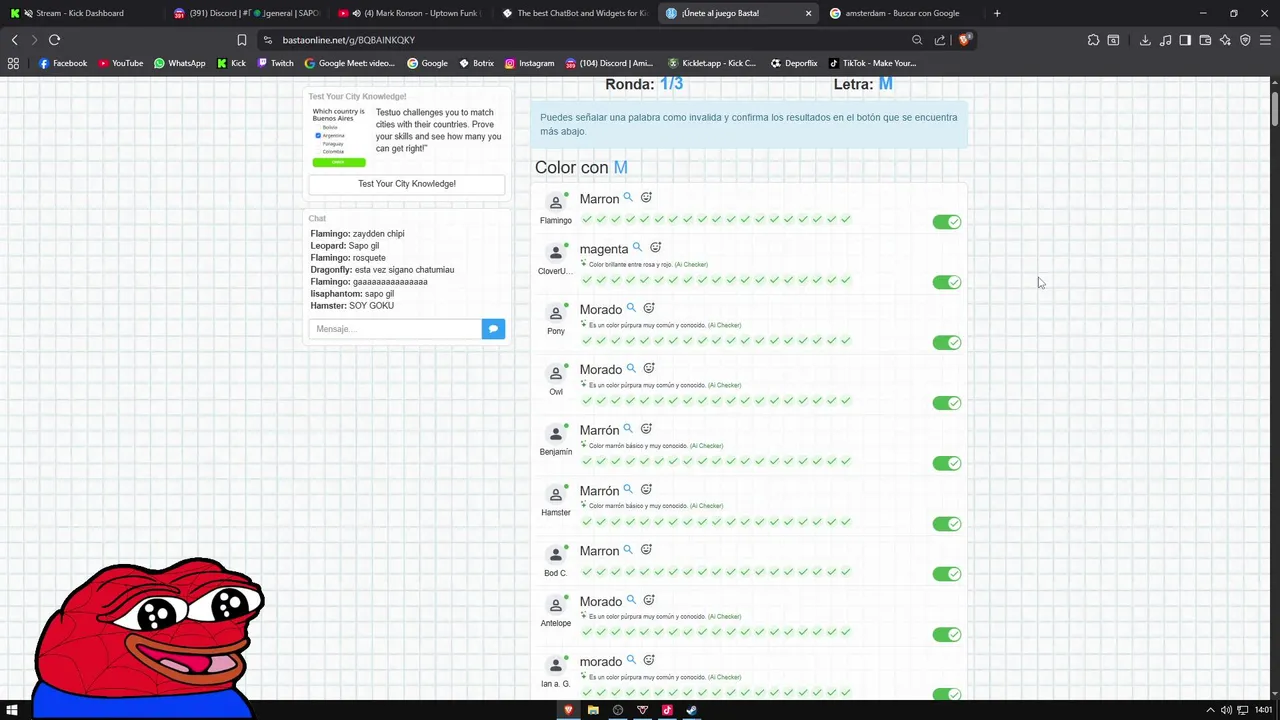Viewport: 1280px width, 720px height.
Task: Click the address bar URL bastaonline.net
Action: 349,40
